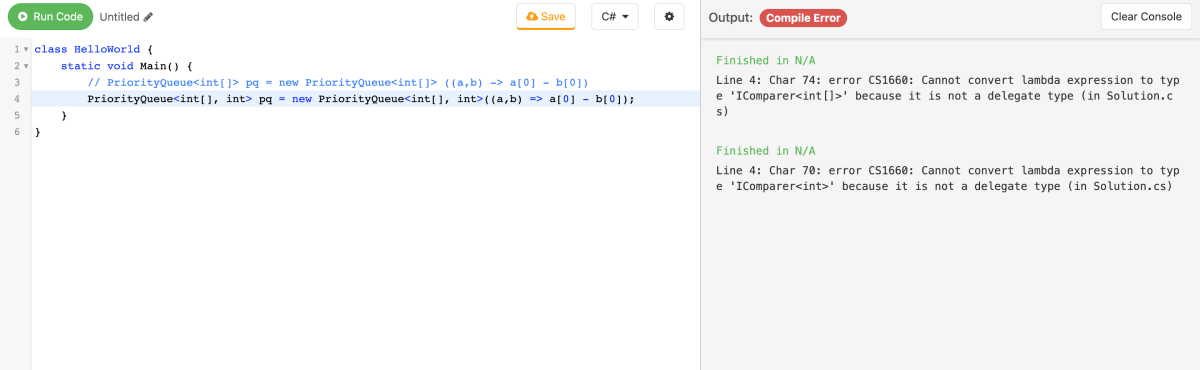Image resolution: width=1200 pixels, height=370 pixels.
Task: Click the Run Code button label
Action: pos(58,17)
